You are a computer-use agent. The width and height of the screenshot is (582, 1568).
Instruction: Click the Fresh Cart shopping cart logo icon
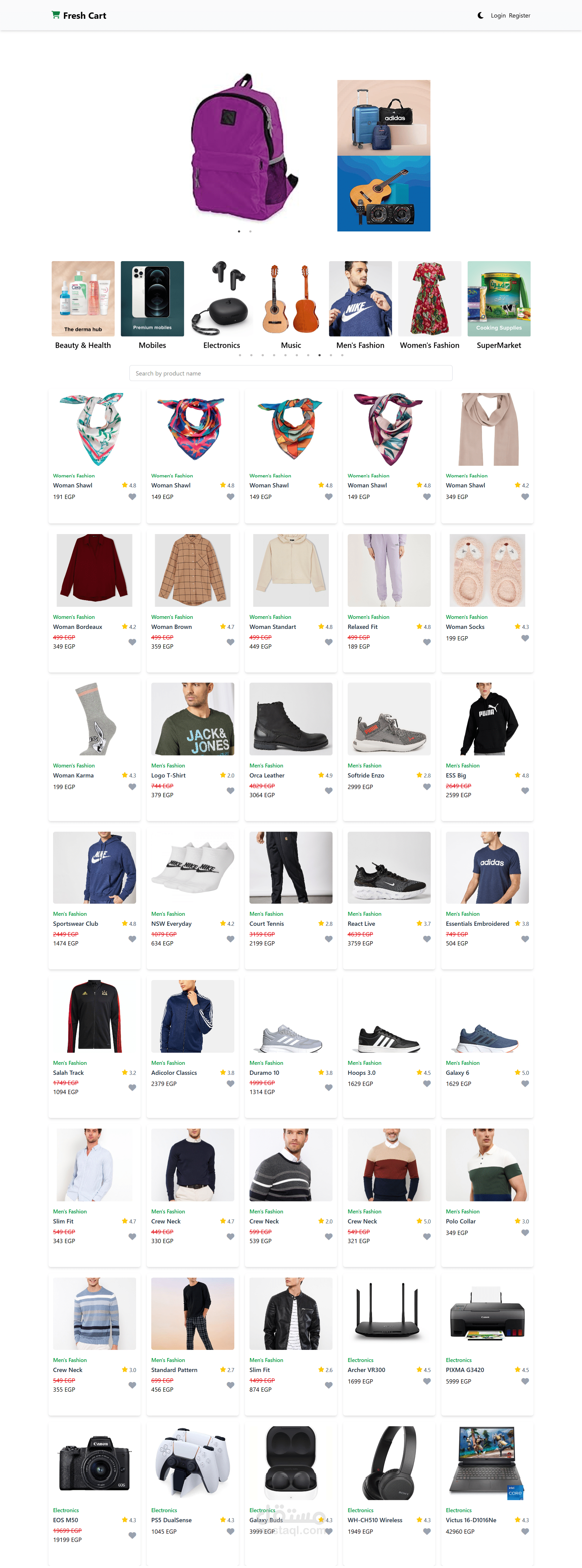click(55, 15)
